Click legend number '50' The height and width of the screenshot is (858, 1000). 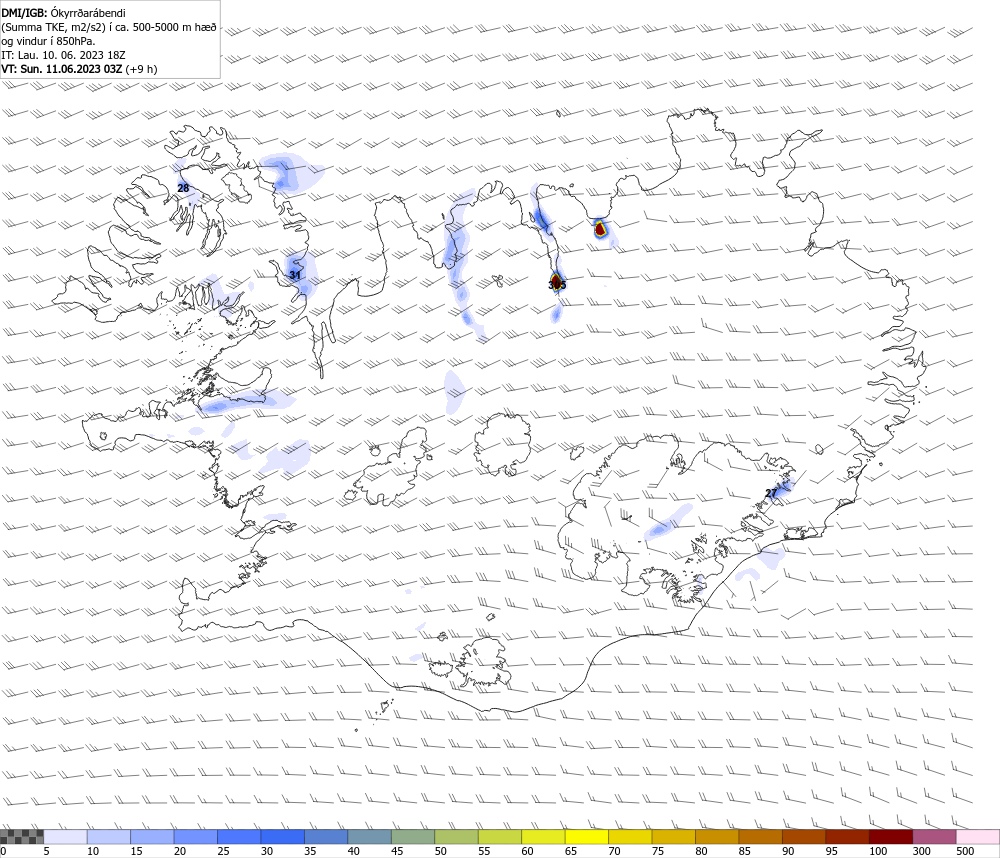(440, 851)
